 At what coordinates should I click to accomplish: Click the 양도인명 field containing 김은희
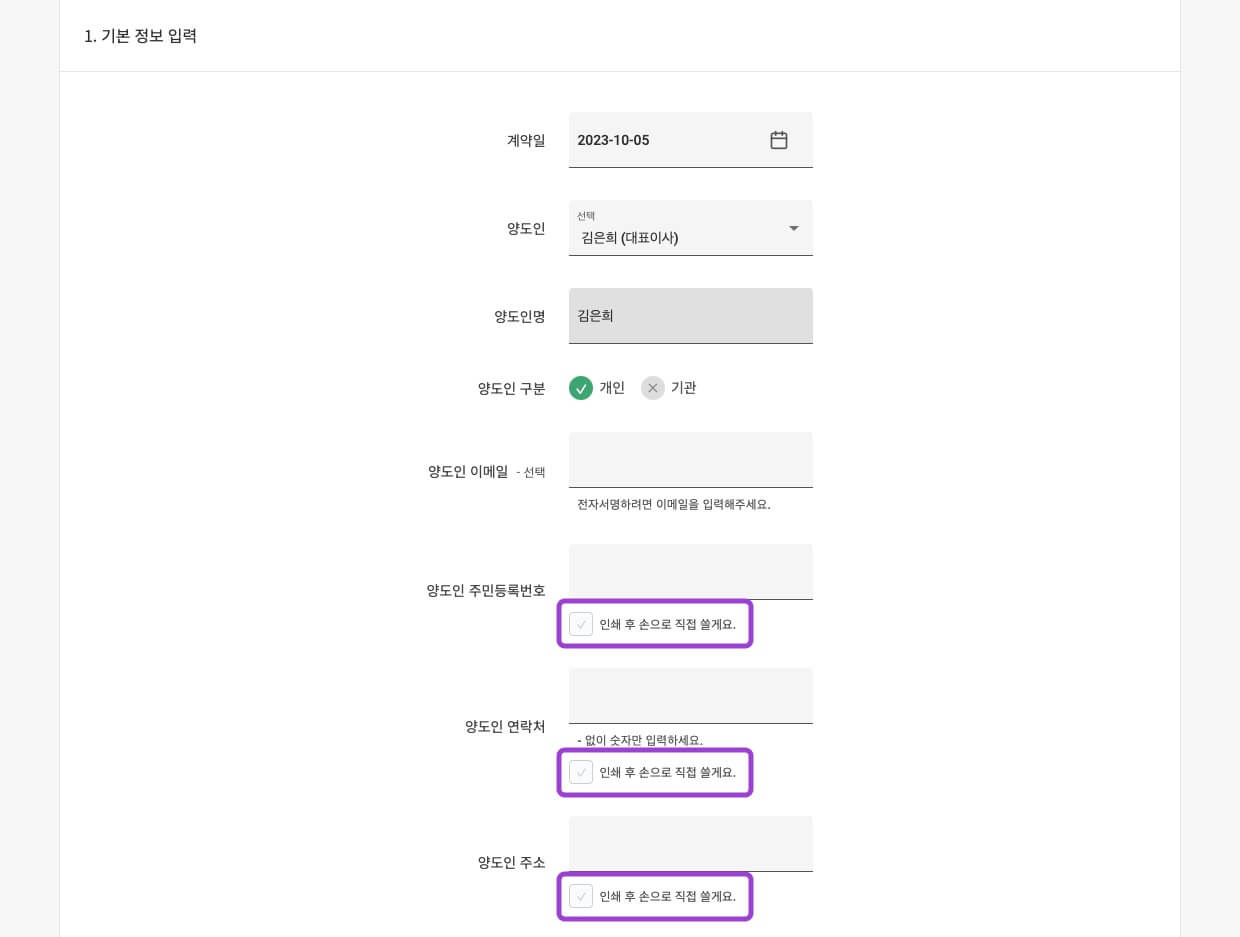point(690,316)
